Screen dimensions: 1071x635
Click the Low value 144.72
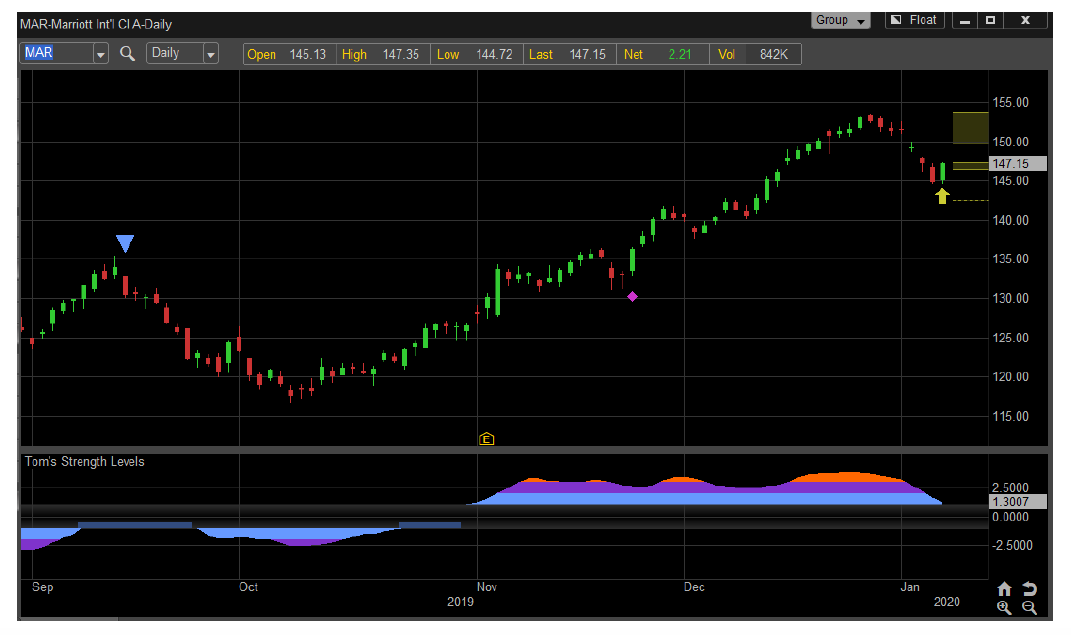point(494,55)
